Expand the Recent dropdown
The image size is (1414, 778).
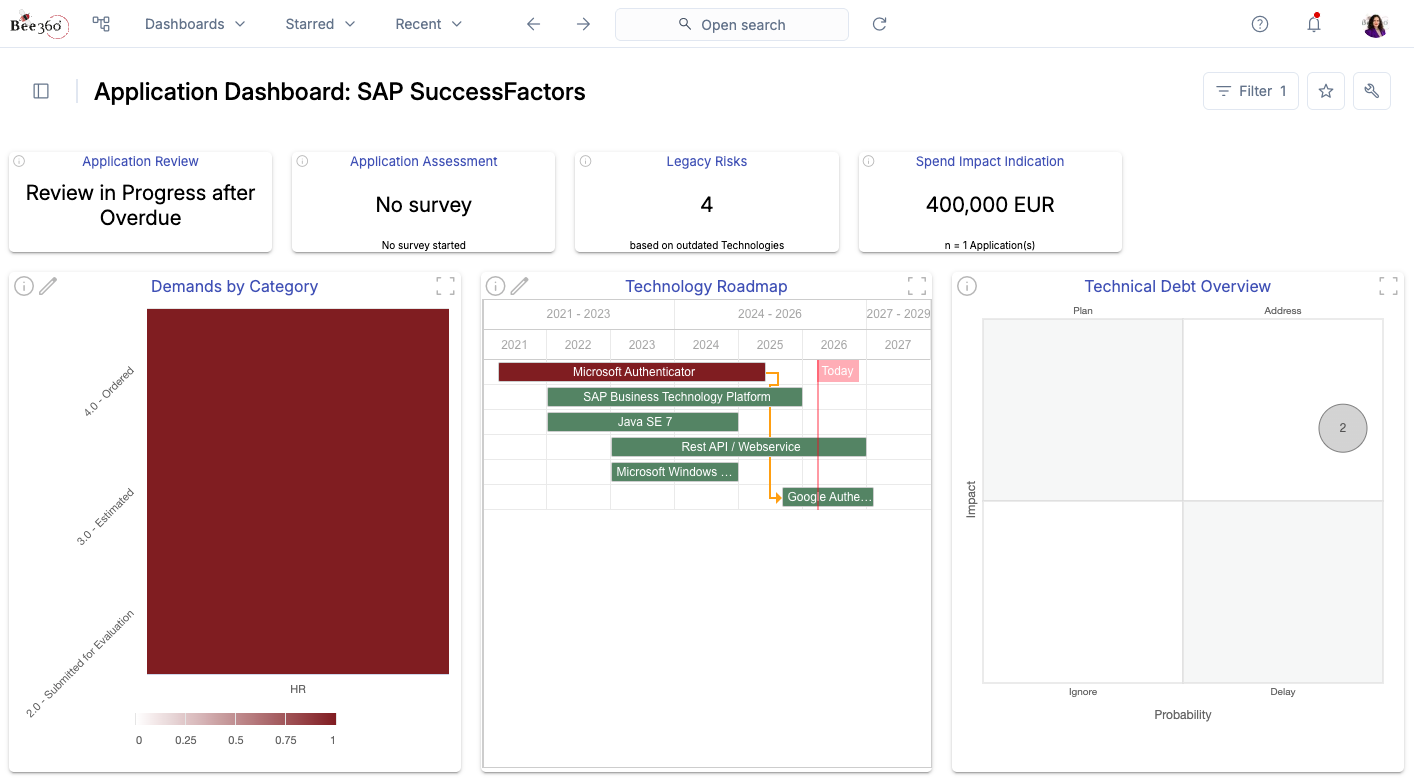pyautogui.click(x=429, y=24)
